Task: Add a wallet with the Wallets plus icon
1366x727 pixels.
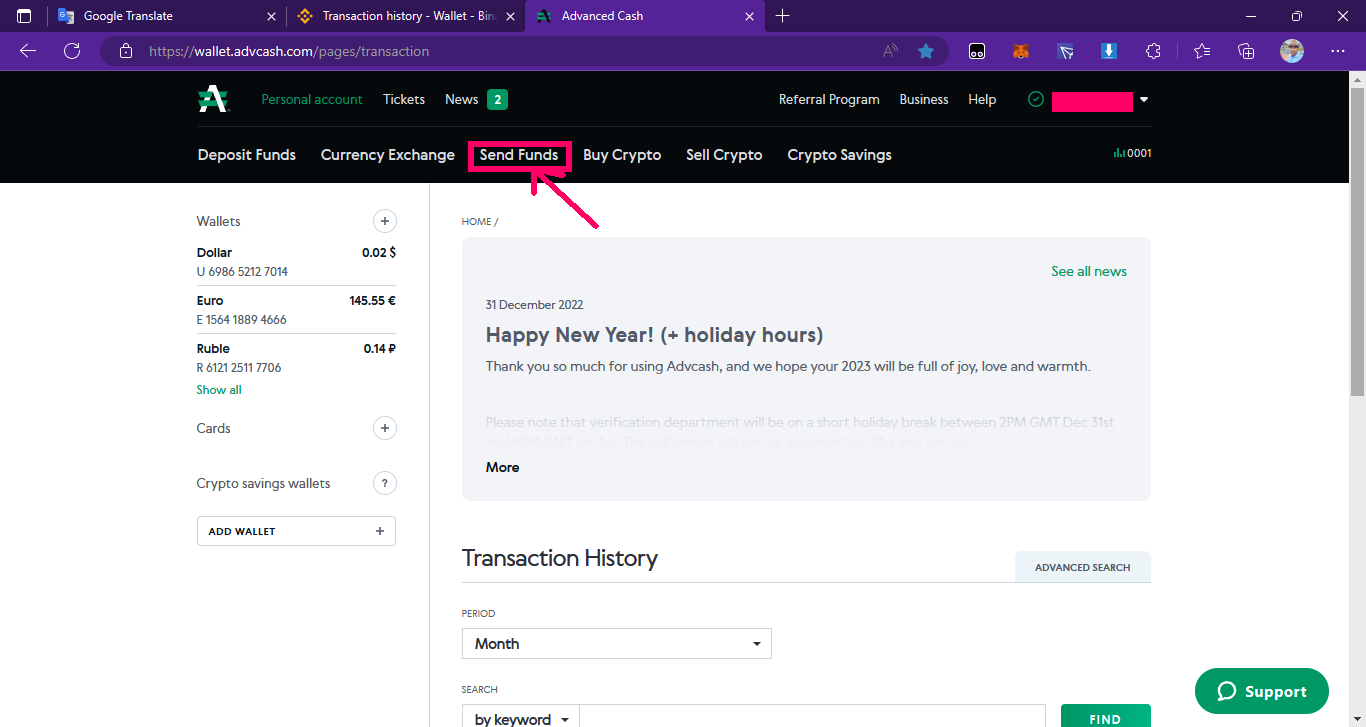Action: coord(385,221)
